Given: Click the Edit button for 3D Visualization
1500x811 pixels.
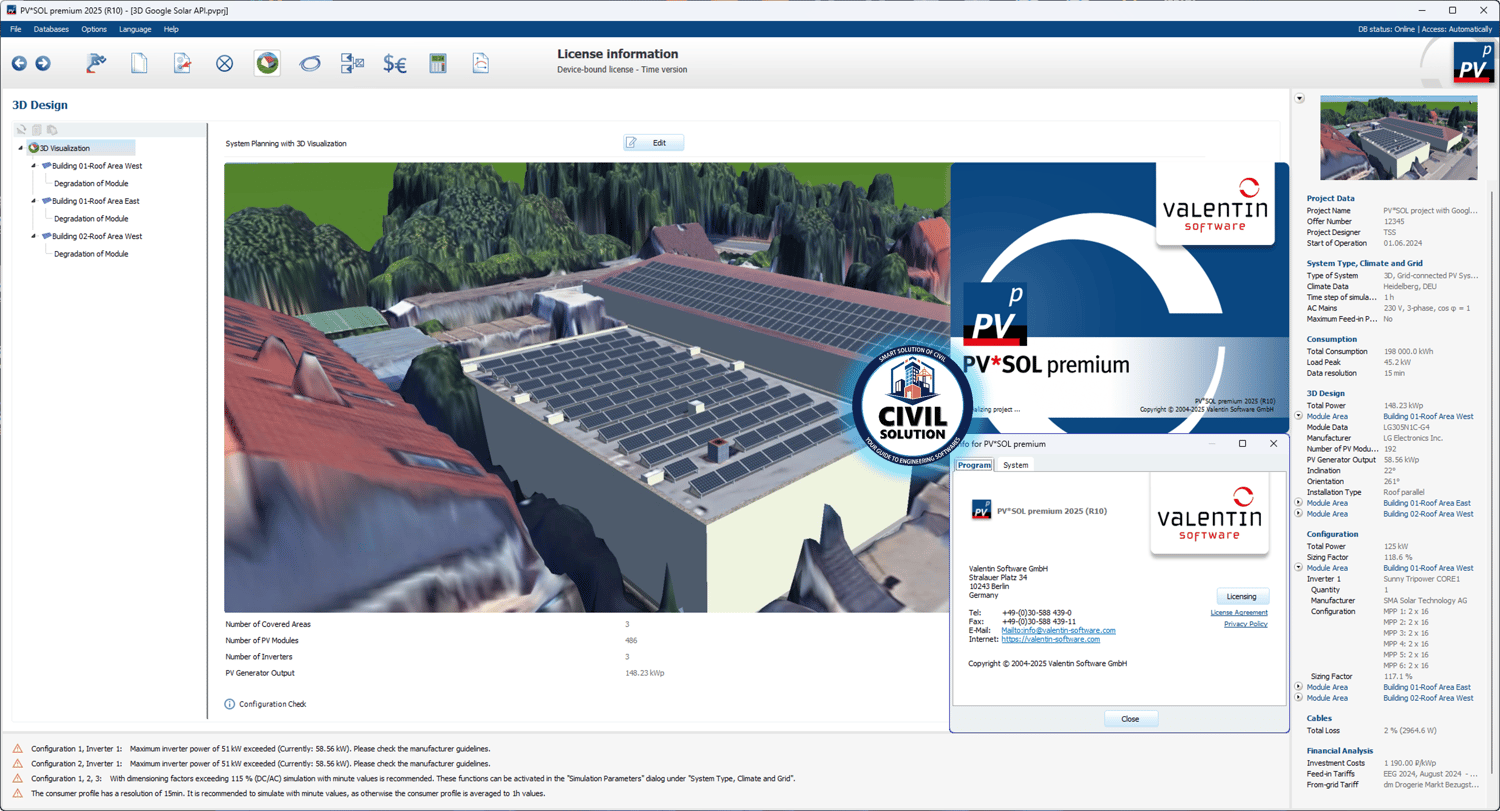Looking at the screenshot, I should pyautogui.click(x=653, y=143).
